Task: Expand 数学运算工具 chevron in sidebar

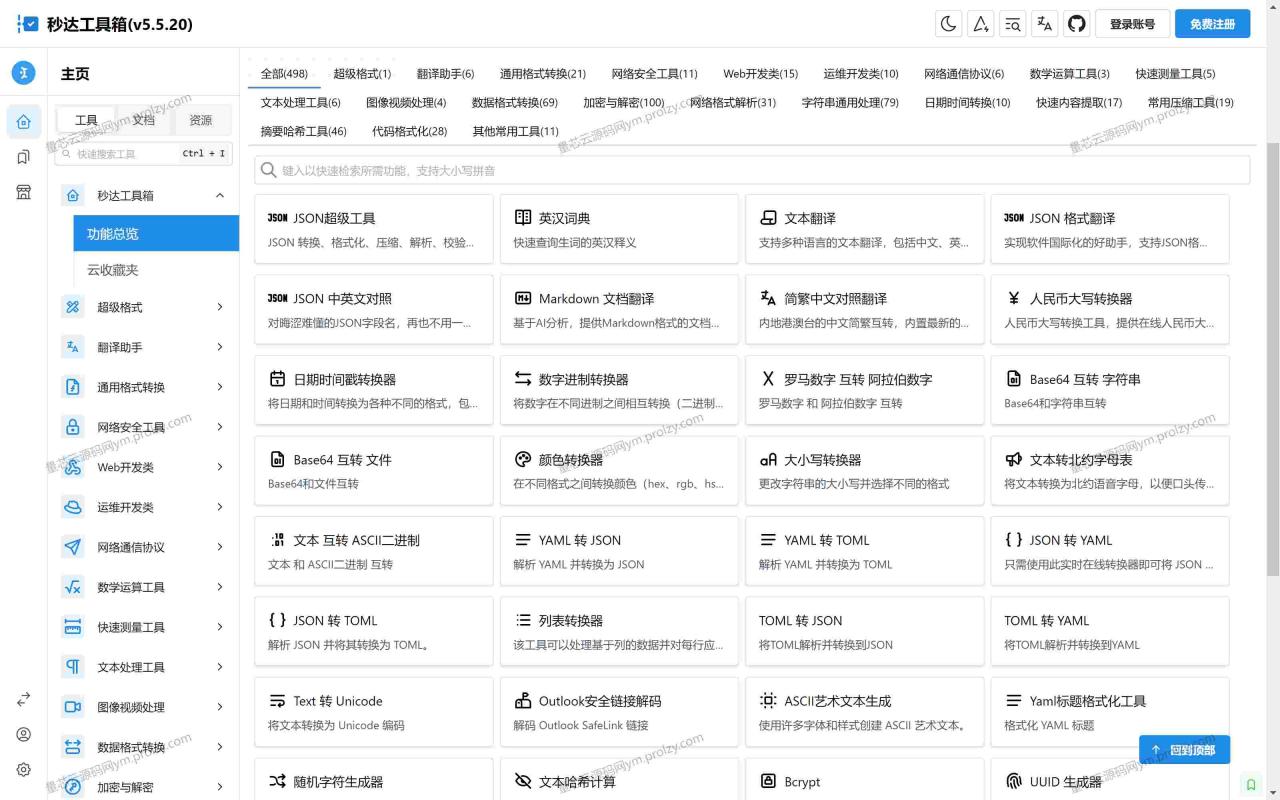Action: [x=220, y=587]
